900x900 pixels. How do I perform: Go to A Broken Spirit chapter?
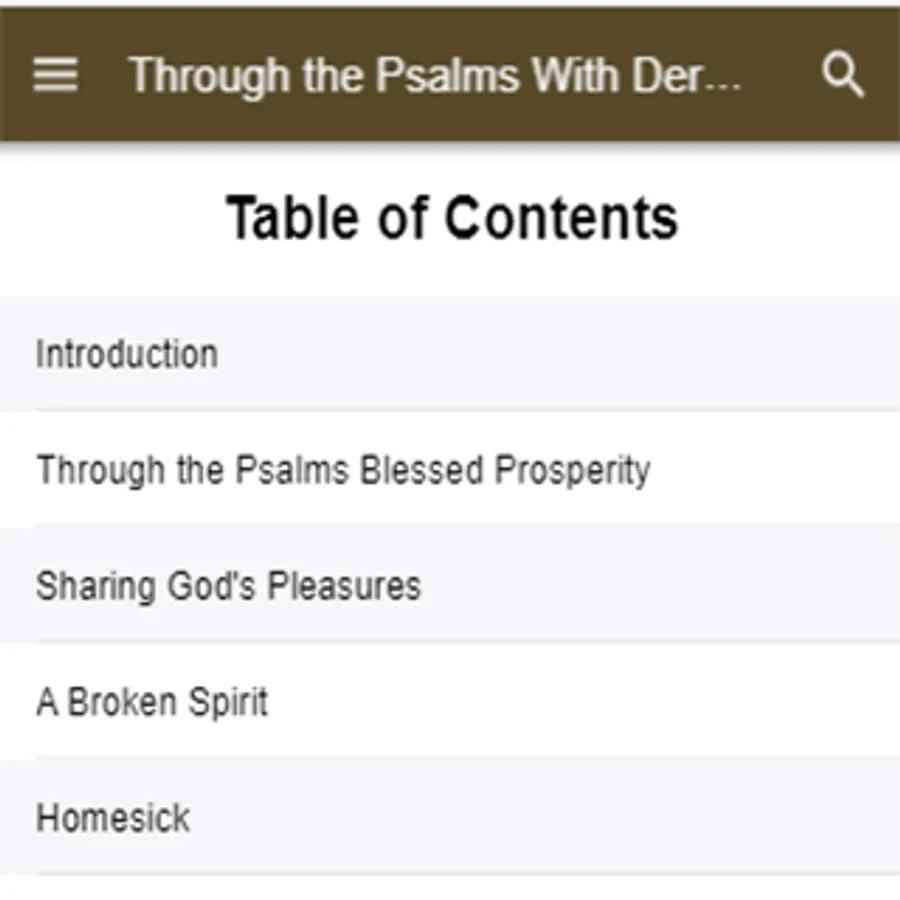point(450,701)
